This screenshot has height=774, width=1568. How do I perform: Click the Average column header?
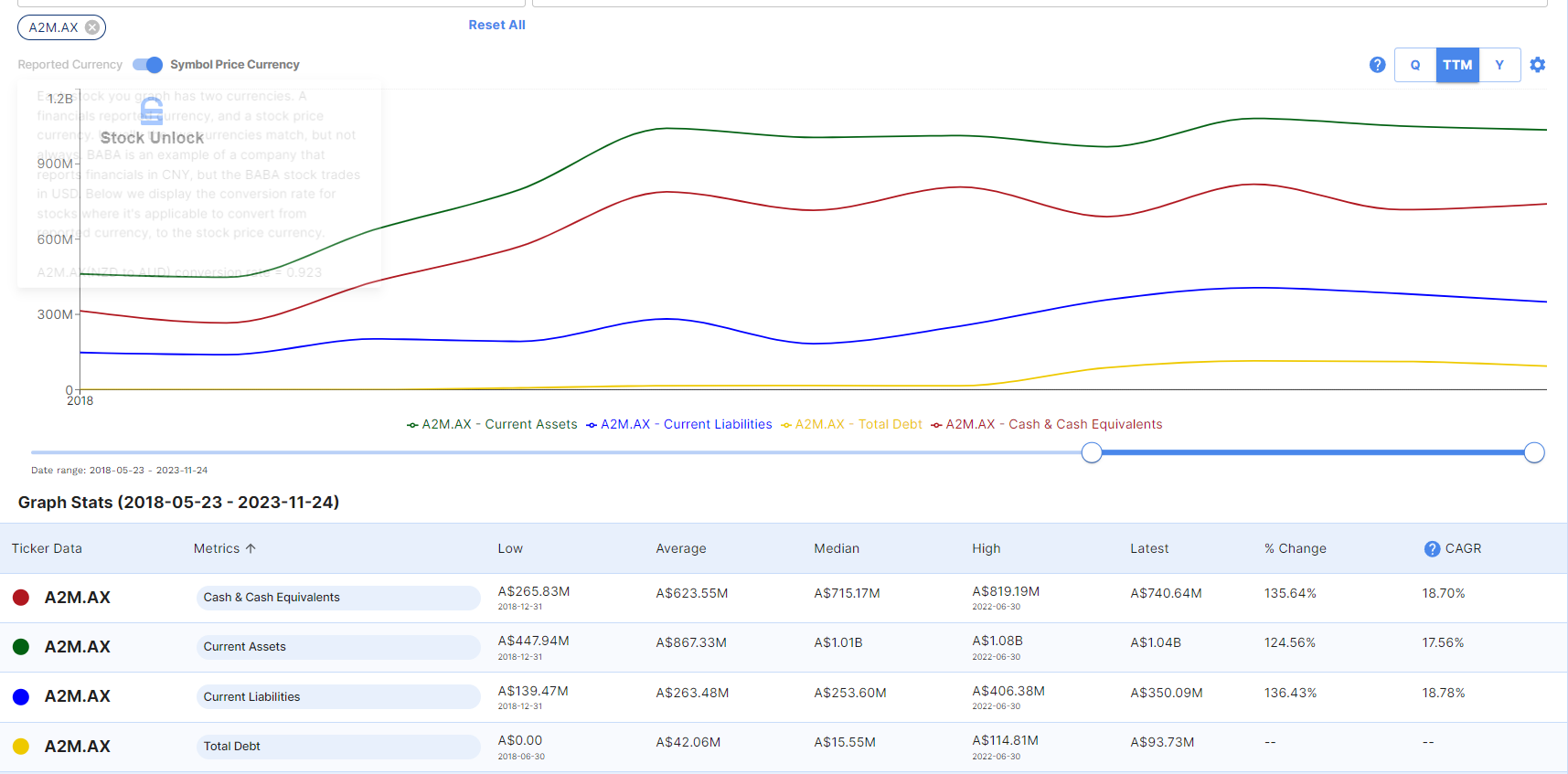681,548
